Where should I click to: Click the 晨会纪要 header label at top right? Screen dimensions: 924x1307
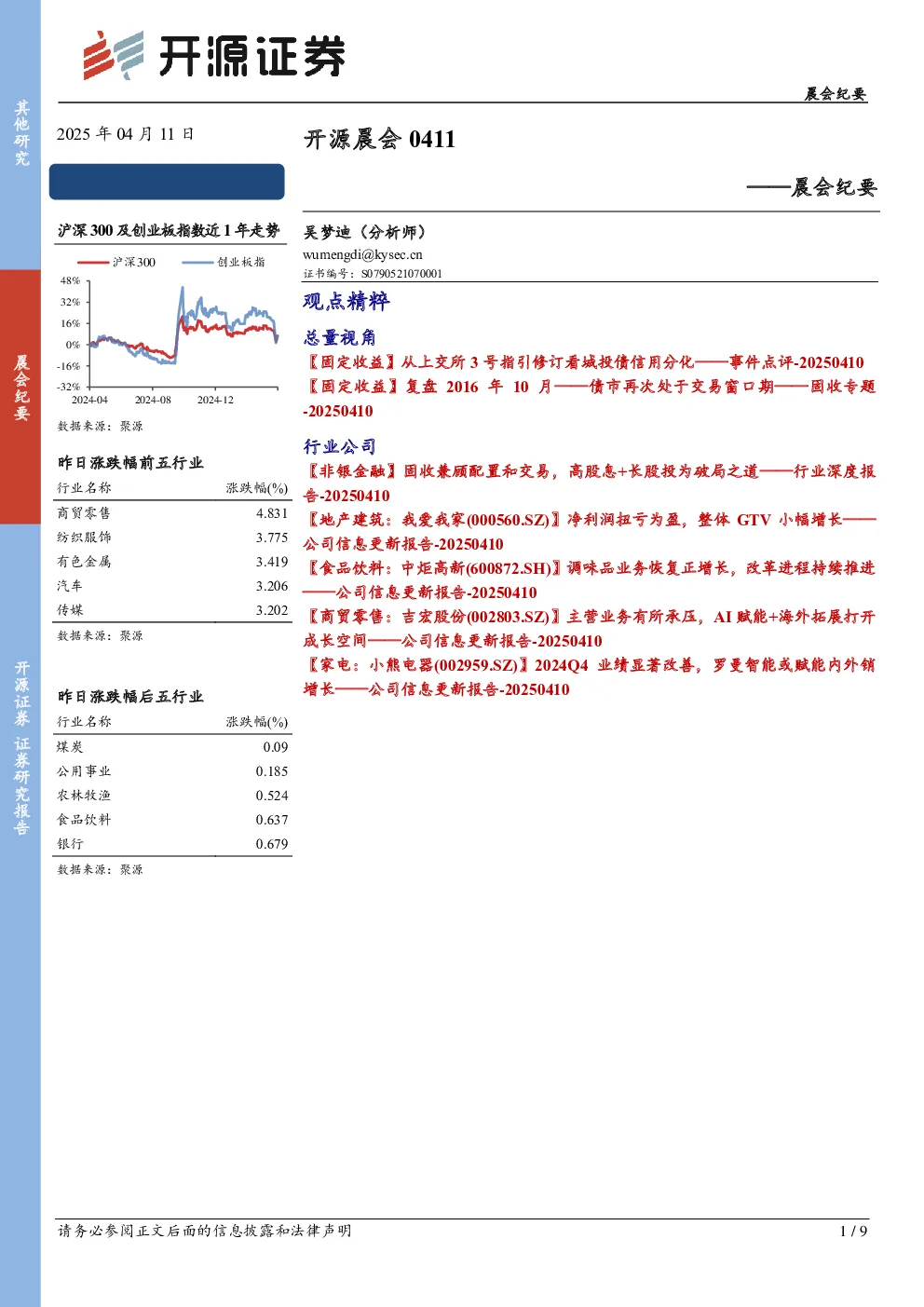coord(836,94)
